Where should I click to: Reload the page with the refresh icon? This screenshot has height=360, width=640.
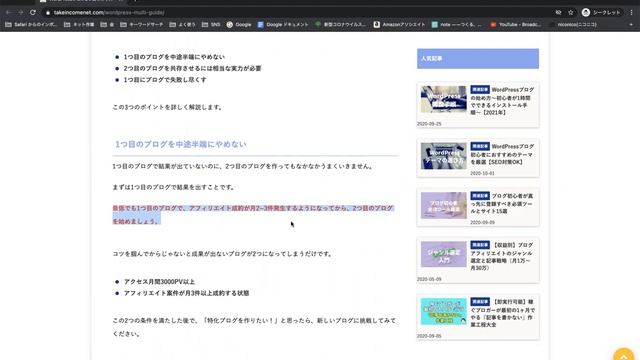(x=33, y=13)
